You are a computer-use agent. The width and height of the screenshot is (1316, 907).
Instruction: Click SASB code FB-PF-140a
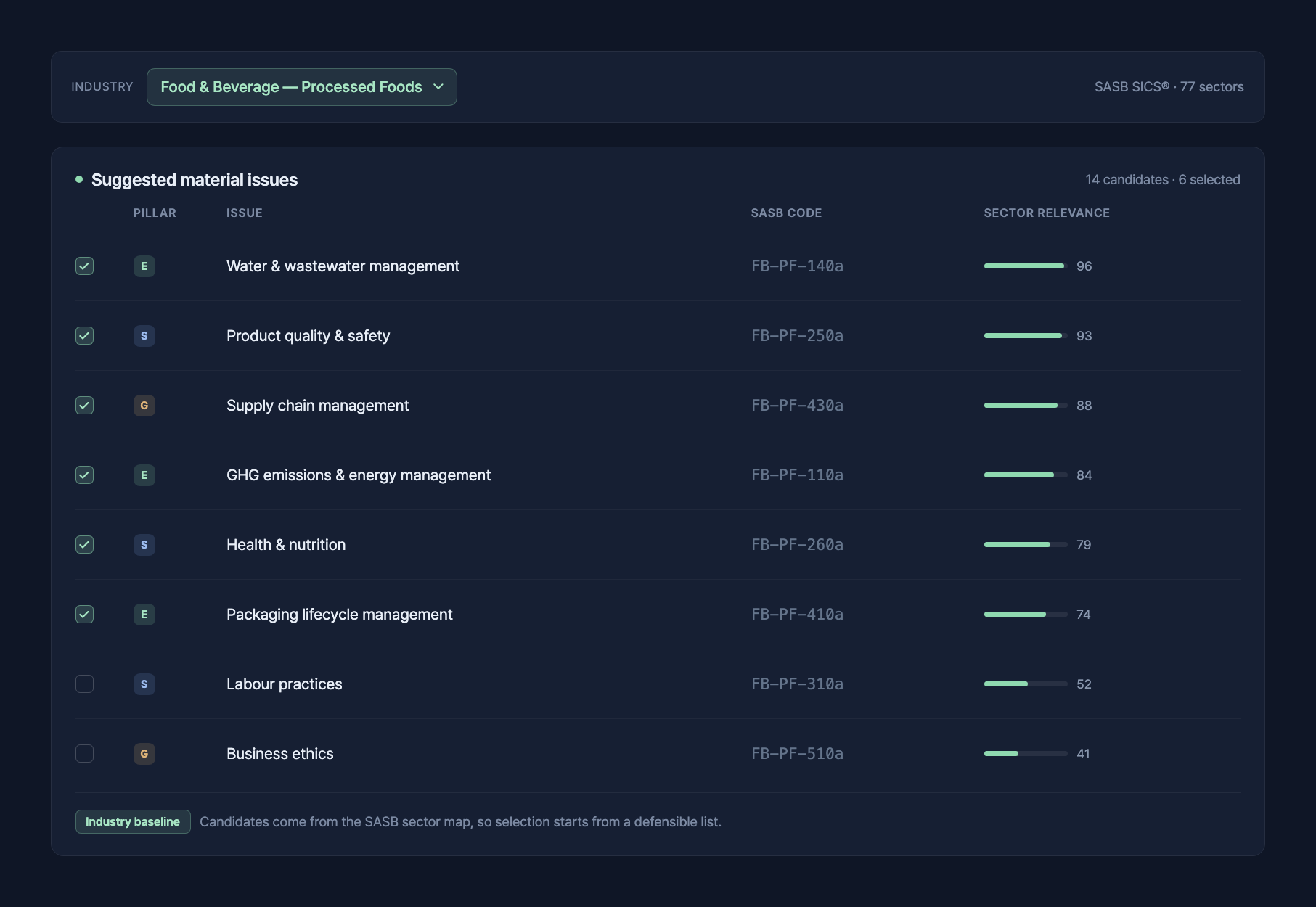[x=797, y=266]
